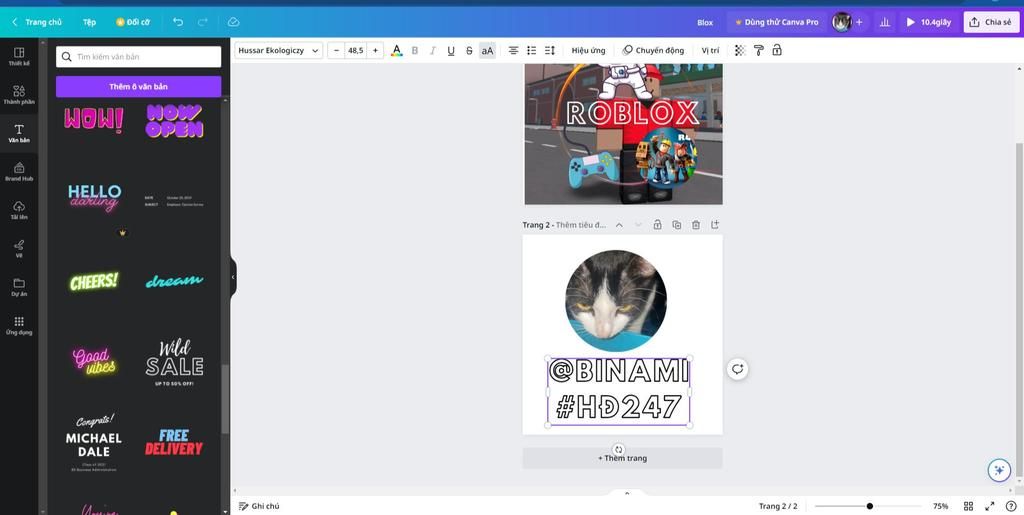The image size is (1024, 515).
Task: Toggle strikethrough formatting
Action: (469, 50)
